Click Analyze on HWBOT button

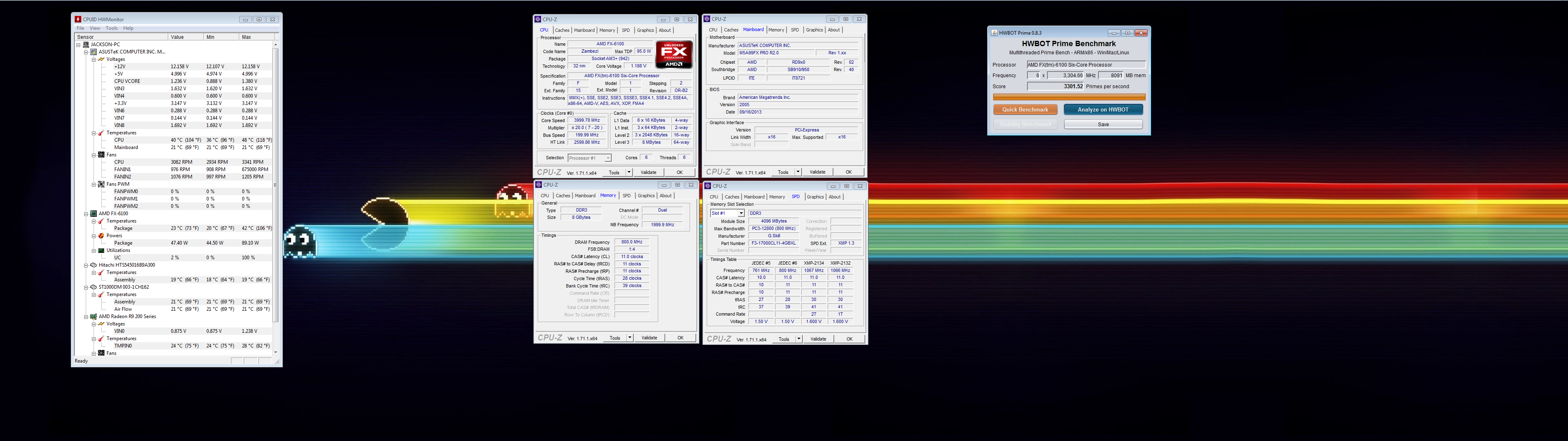[1103, 110]
